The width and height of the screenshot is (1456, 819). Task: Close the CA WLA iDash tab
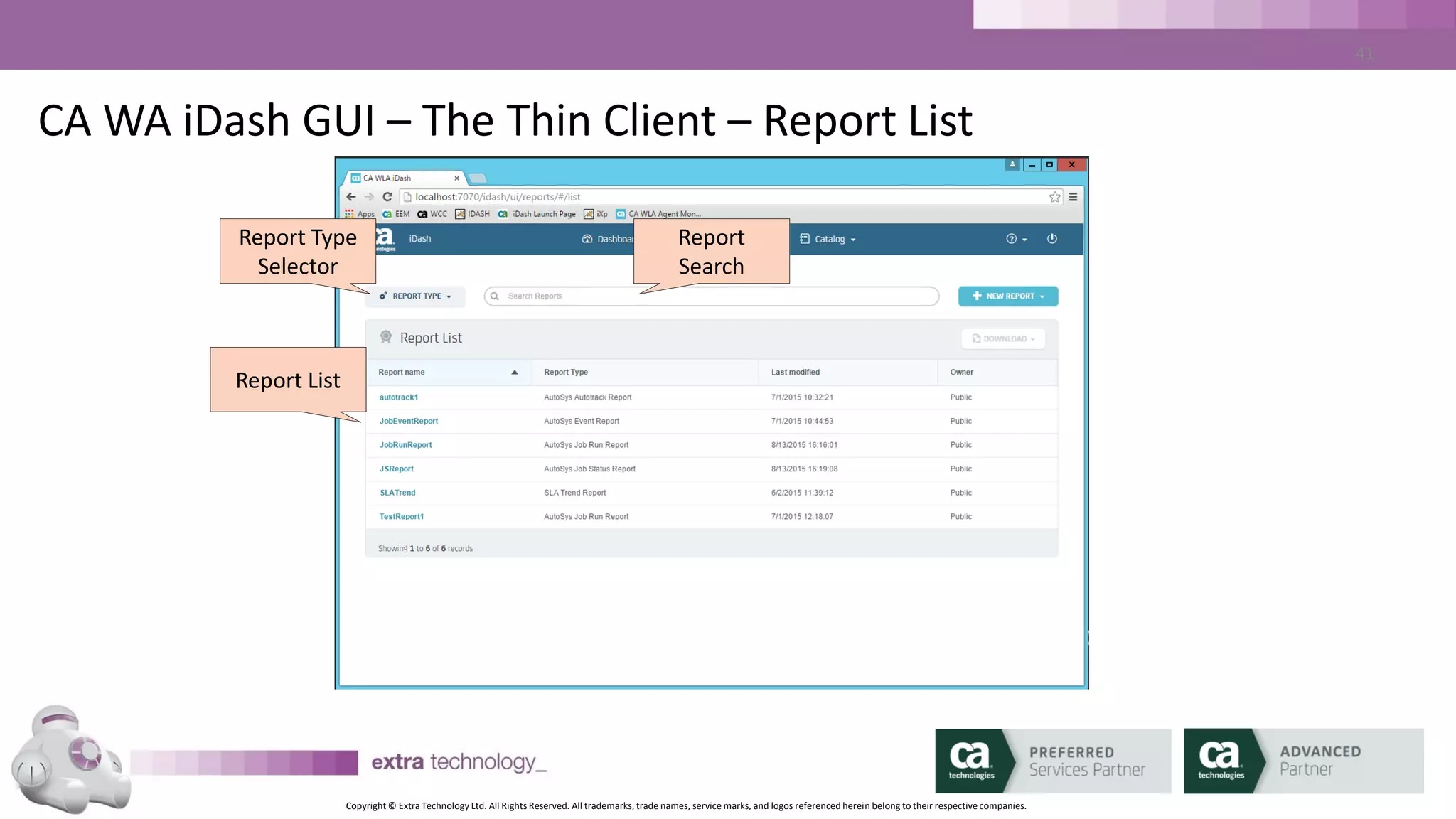[457, 178]
